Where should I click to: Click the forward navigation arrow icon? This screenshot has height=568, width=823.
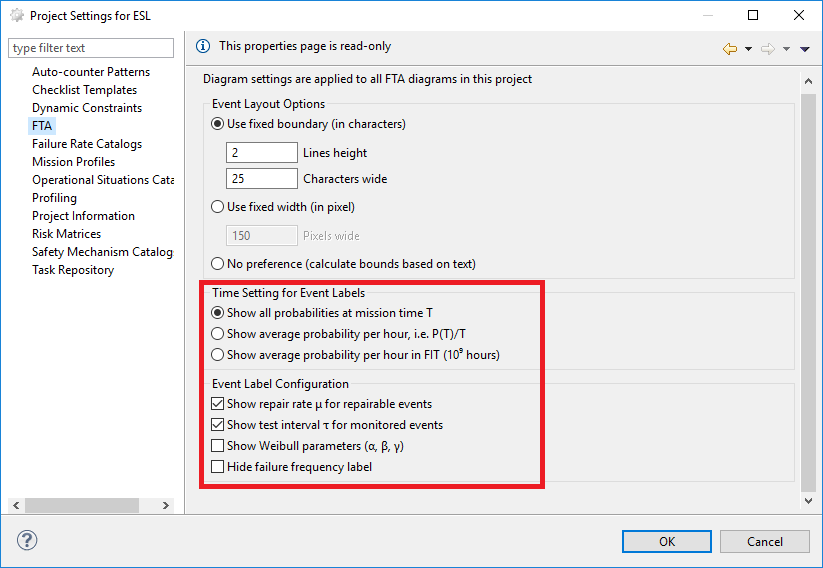(767, 48)
